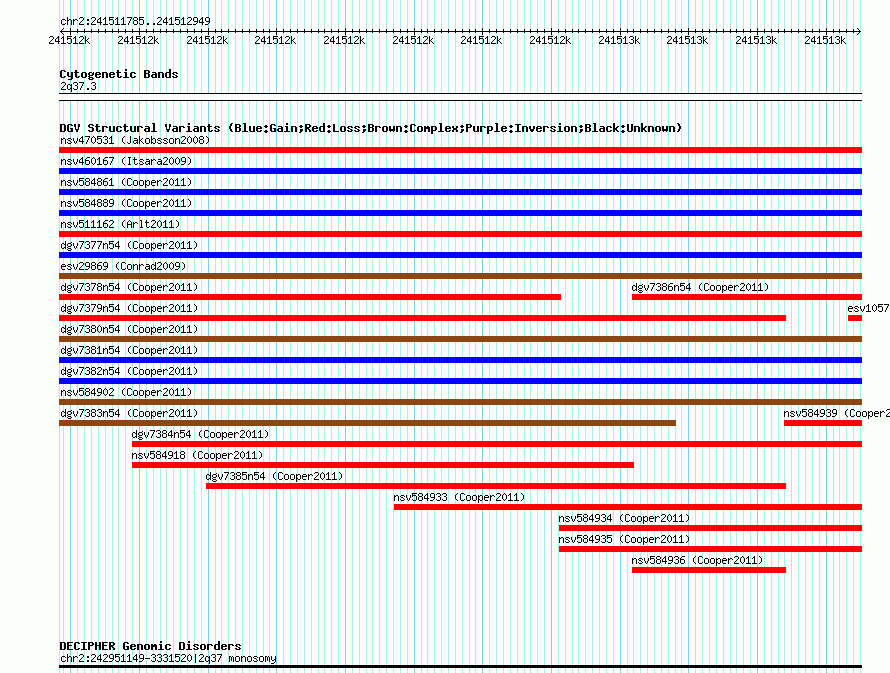Click the partially visible esv1057 label
Viewport: 890px width, 673px height.
tap(868, 308)
